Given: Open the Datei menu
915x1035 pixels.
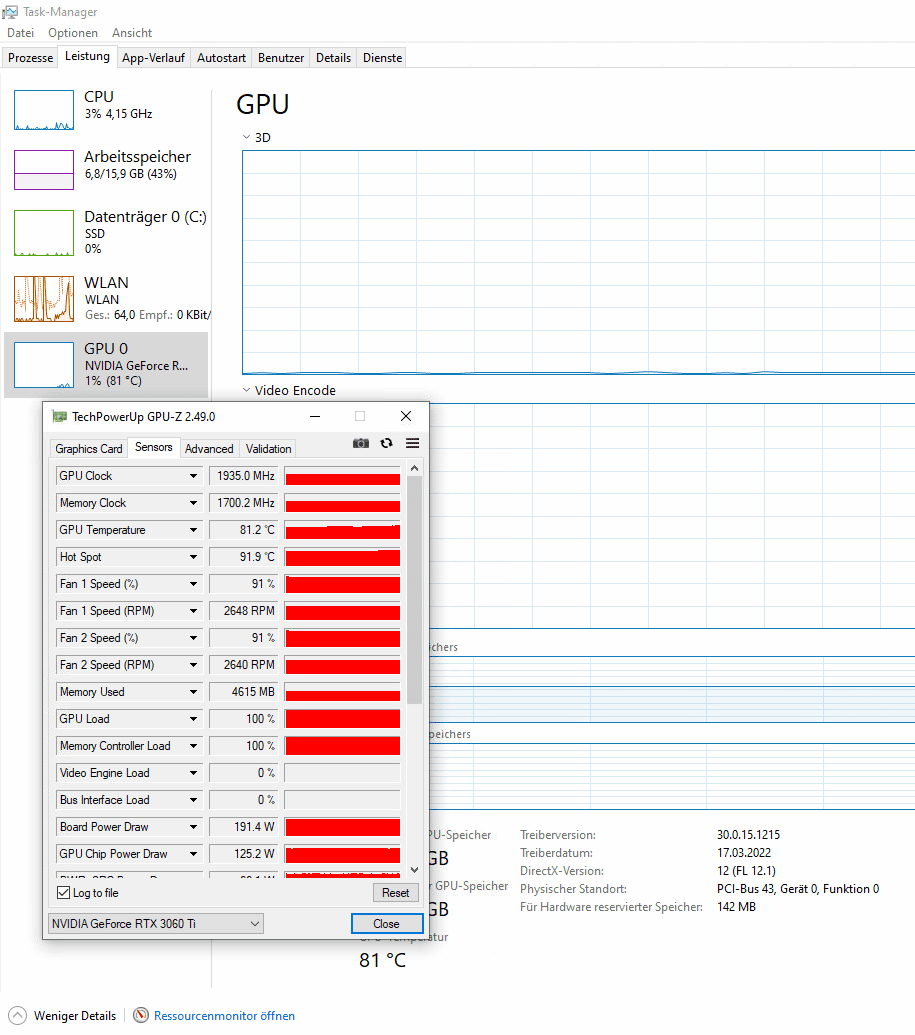Looking at the screenshot, I should (x=20, y=33).
